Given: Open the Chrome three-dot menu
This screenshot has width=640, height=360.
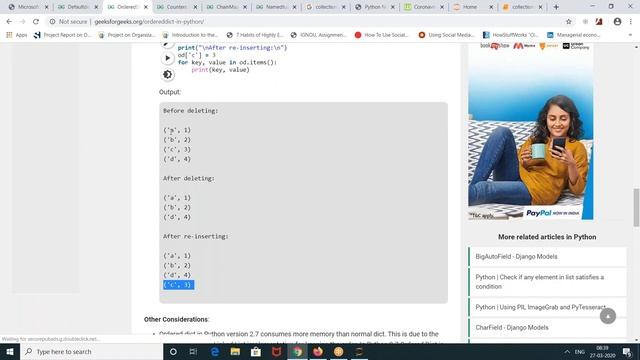Looking at the screenshot, I should tap(631, 22).
